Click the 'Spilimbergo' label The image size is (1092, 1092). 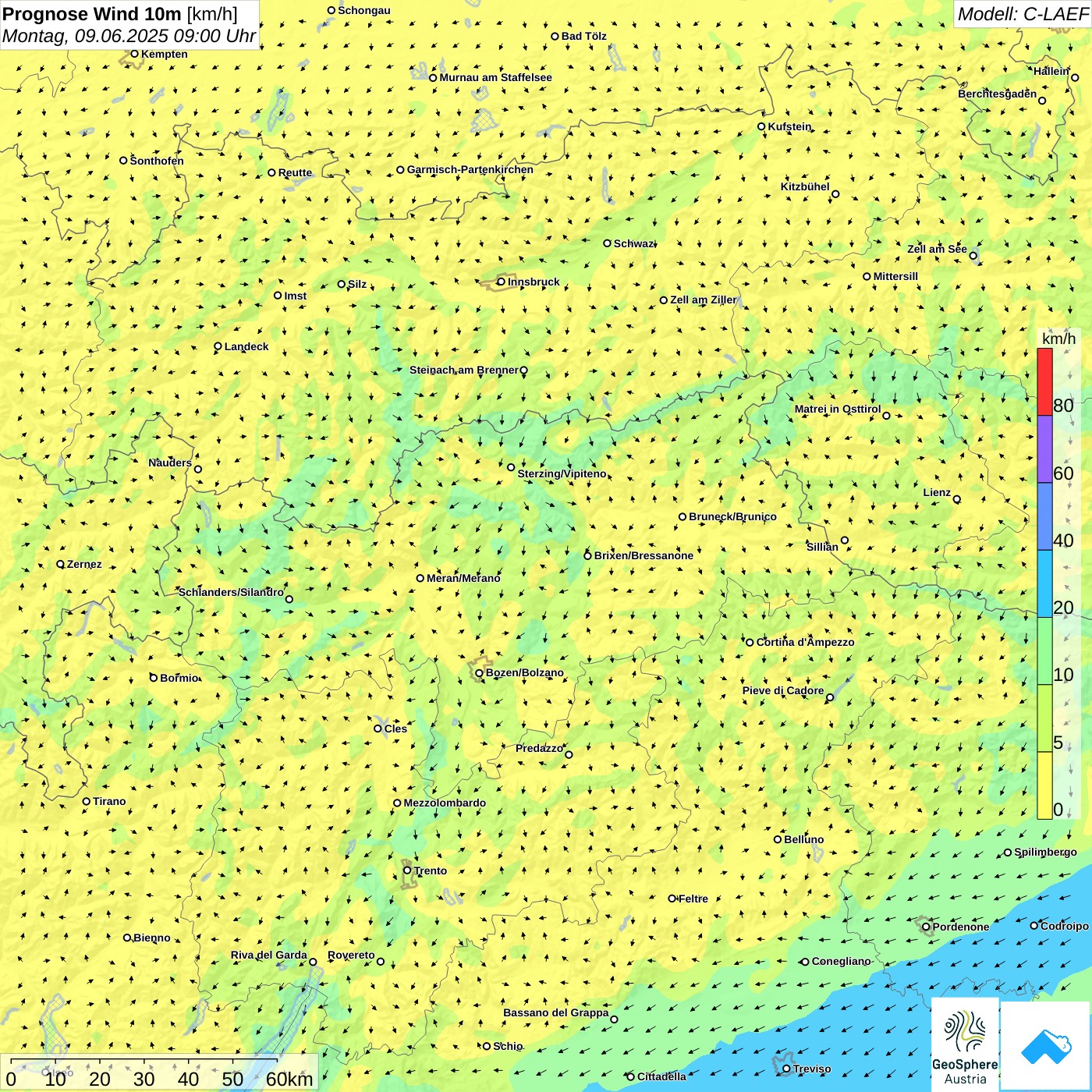coord(1045,852)
